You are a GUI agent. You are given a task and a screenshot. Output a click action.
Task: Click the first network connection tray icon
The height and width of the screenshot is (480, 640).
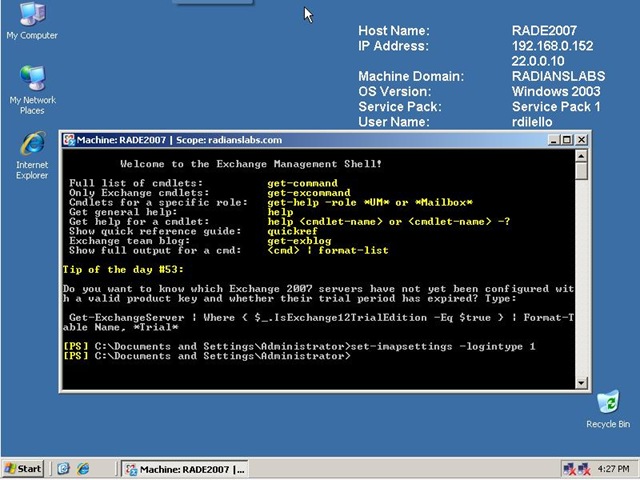pos(571,468)
